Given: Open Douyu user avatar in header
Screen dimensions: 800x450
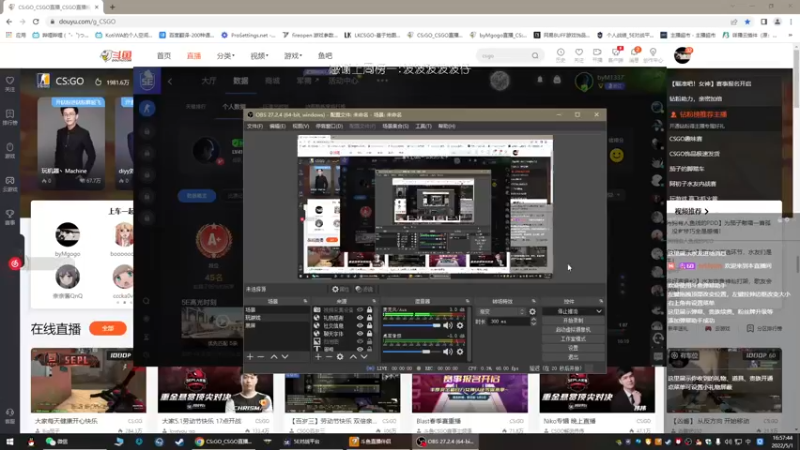Looking at the screenshot, I should pyautogui.click(x=682, y=55).
